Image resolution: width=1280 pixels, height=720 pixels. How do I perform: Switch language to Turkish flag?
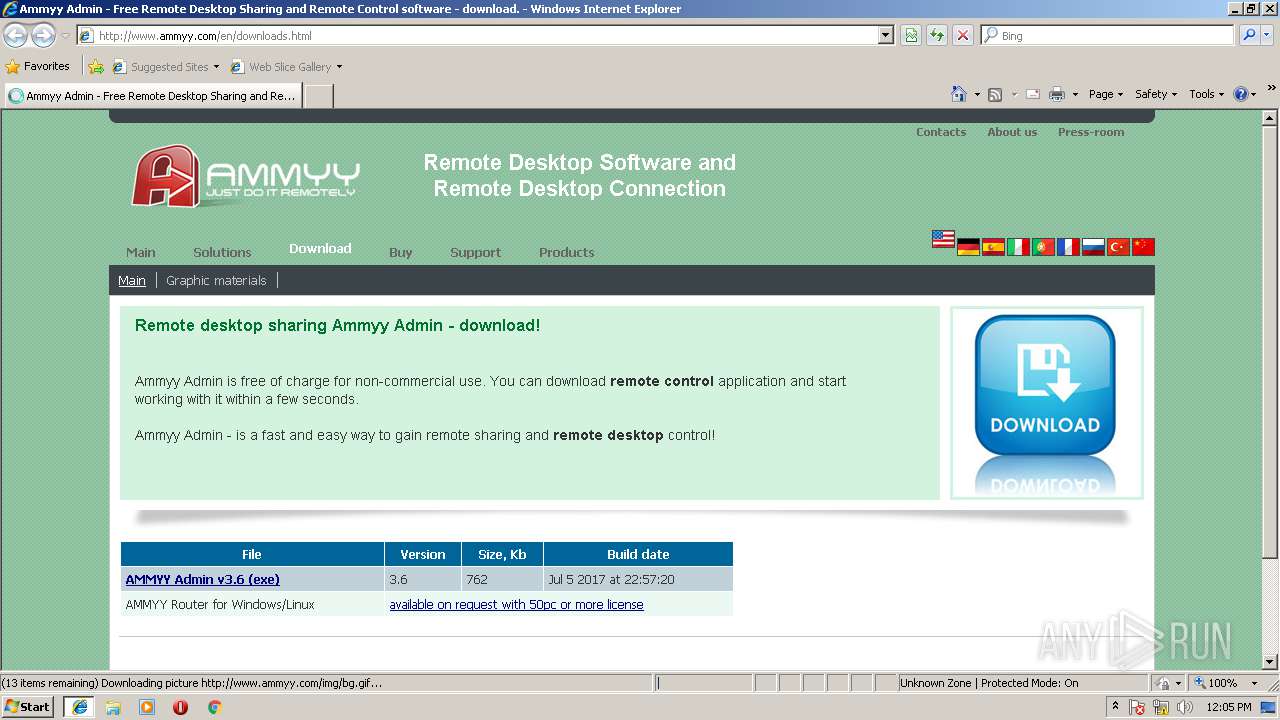(1118, 247)
